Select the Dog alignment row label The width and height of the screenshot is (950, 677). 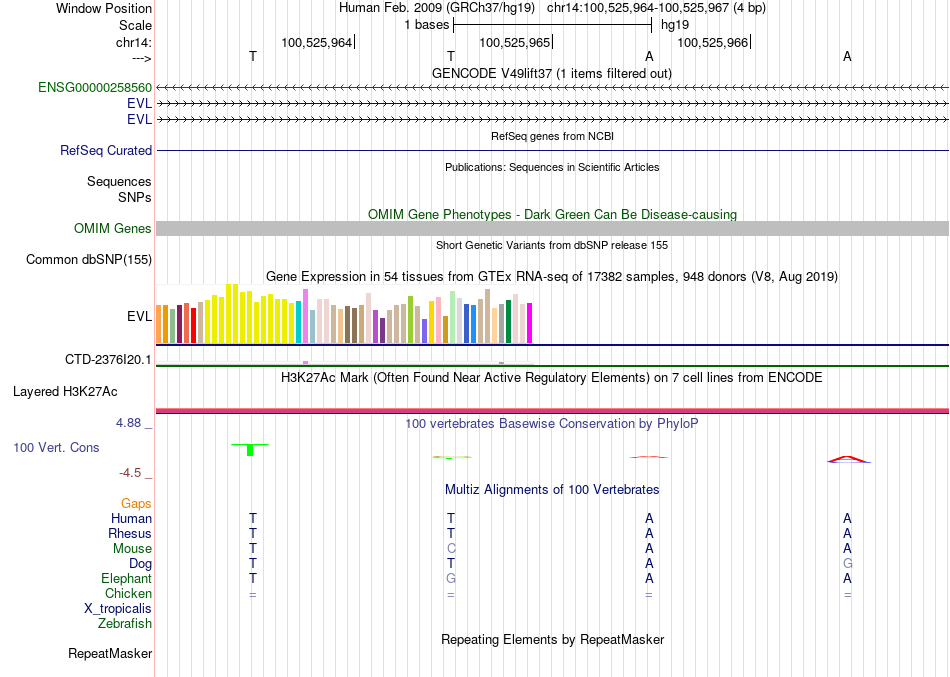click(140, 564)
